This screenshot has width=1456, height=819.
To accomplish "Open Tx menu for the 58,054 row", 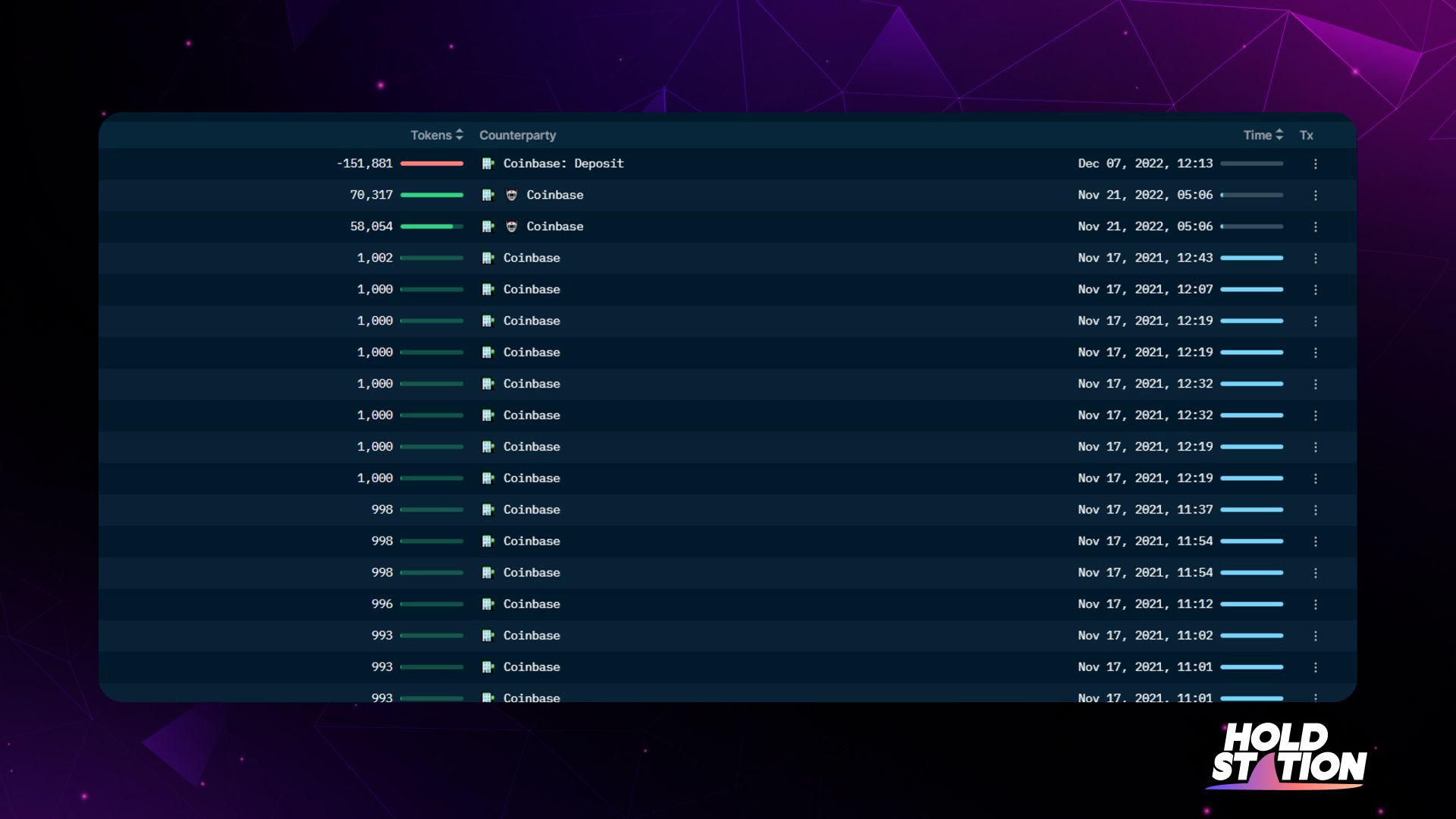I will pos(1316,227).
